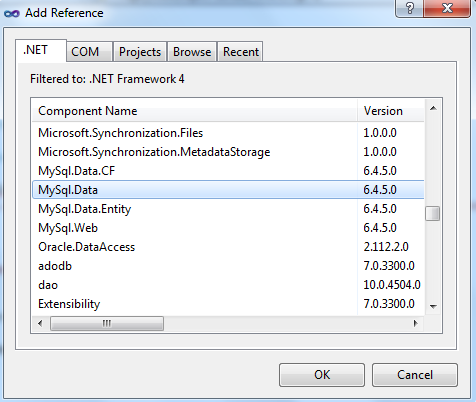The width and height of the screenshot is (476, 402).
Task: Click the horizontal scrollbar thumb
Action: (x=107, y=323)
